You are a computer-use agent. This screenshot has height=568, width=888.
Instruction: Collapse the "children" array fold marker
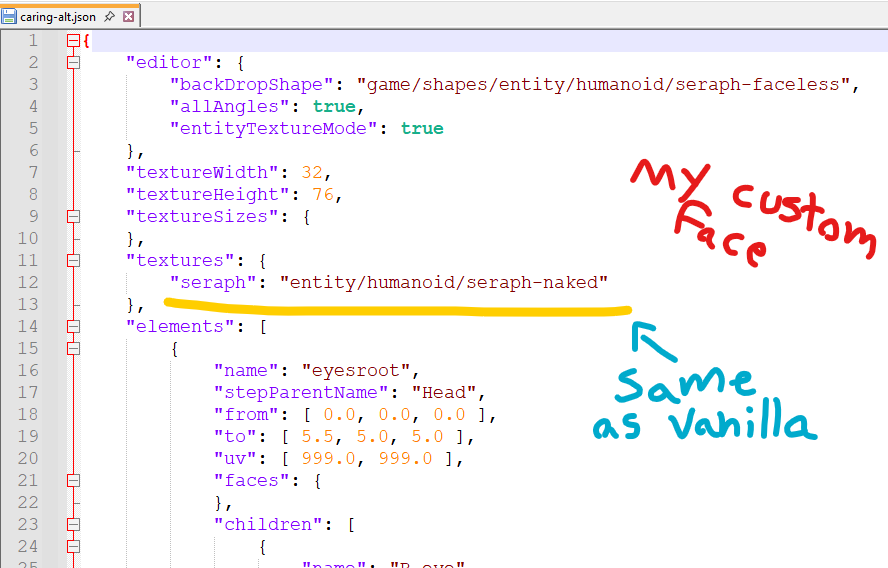coord(72,524)
